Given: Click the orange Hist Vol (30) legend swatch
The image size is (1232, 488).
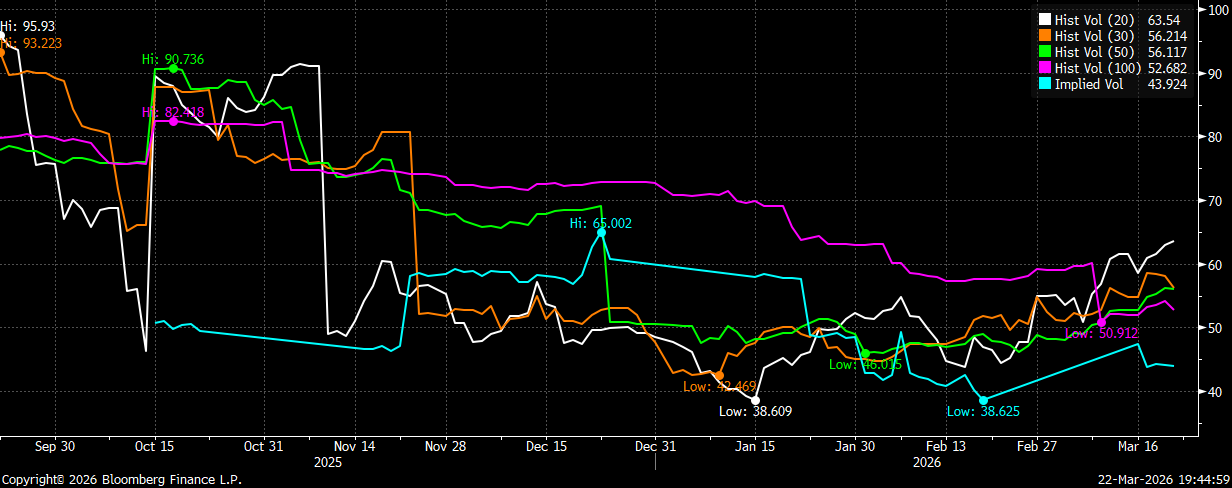Looking at the screenshot, I should 1045,35.
